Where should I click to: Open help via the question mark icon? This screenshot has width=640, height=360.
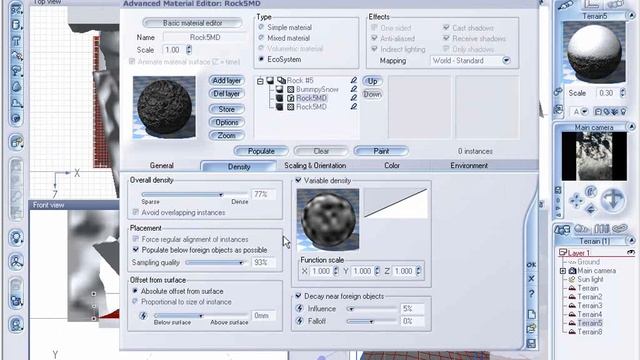(531, 294)
